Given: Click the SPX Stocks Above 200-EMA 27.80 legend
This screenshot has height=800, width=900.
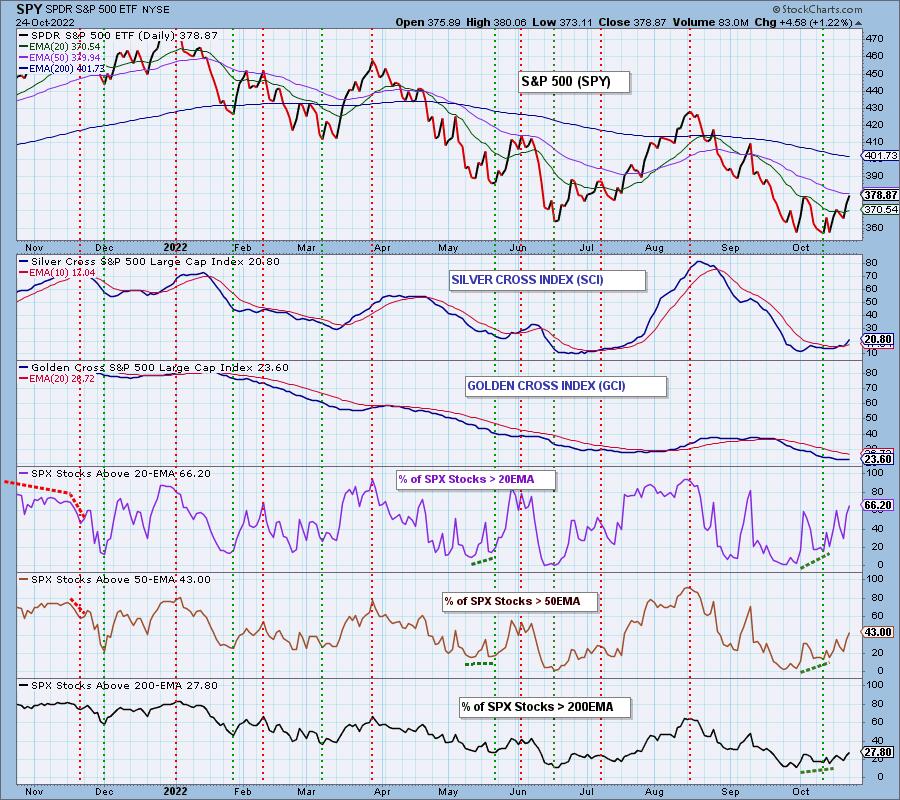Looking at the screenshot, I should tap(118, 686).
